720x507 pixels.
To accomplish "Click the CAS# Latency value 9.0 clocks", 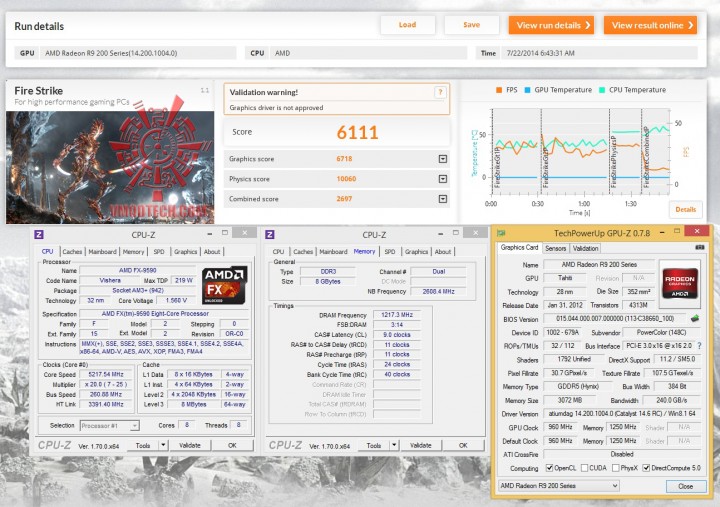I will (397, 335).
